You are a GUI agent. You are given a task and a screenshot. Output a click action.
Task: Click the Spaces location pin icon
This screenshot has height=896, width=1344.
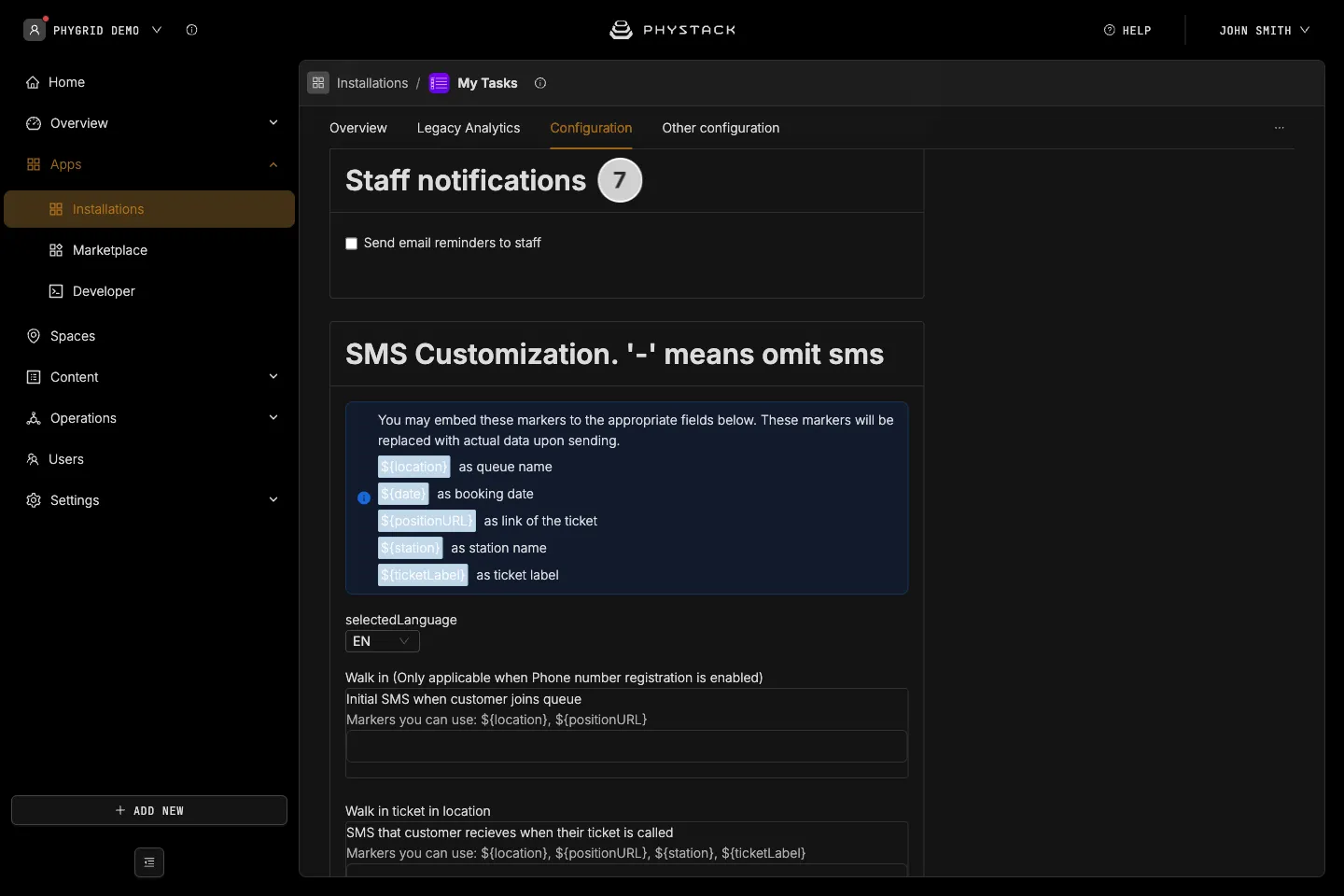pyautogui.click(x=34, y=336)
